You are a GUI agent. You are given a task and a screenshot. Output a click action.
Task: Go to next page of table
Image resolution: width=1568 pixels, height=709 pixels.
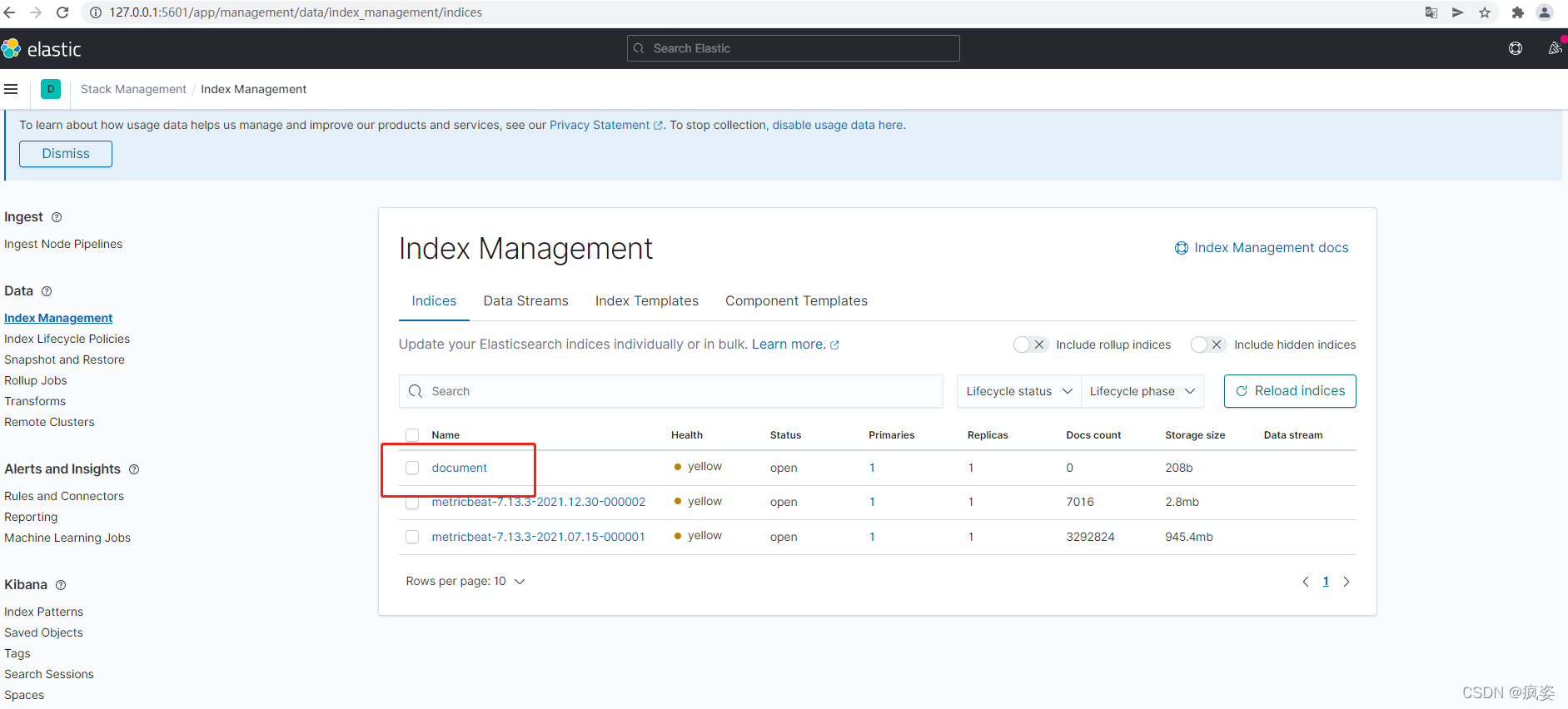coord(1346,582)
